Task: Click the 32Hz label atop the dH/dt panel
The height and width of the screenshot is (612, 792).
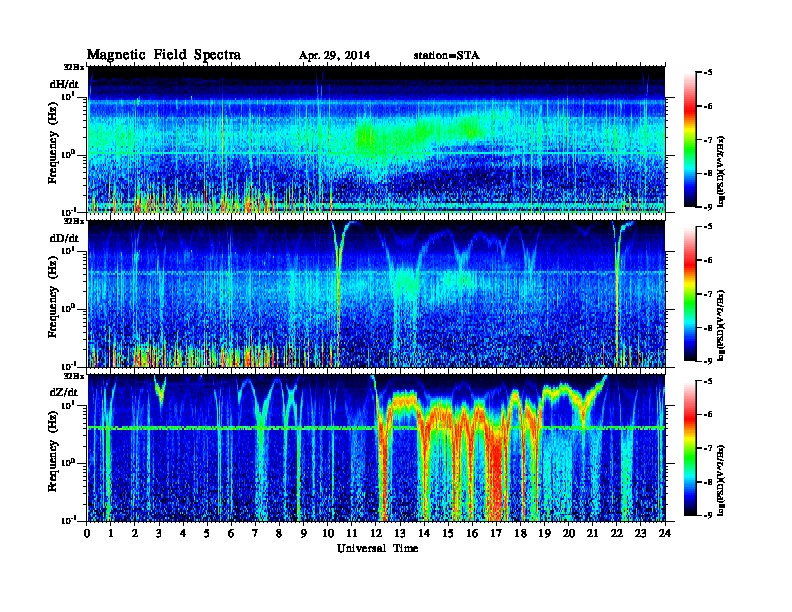Action: tap(74, 67)
